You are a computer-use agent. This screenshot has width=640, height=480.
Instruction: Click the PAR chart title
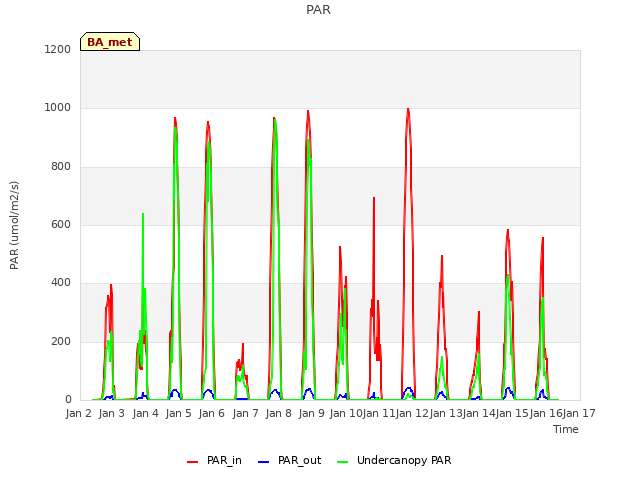318,9
